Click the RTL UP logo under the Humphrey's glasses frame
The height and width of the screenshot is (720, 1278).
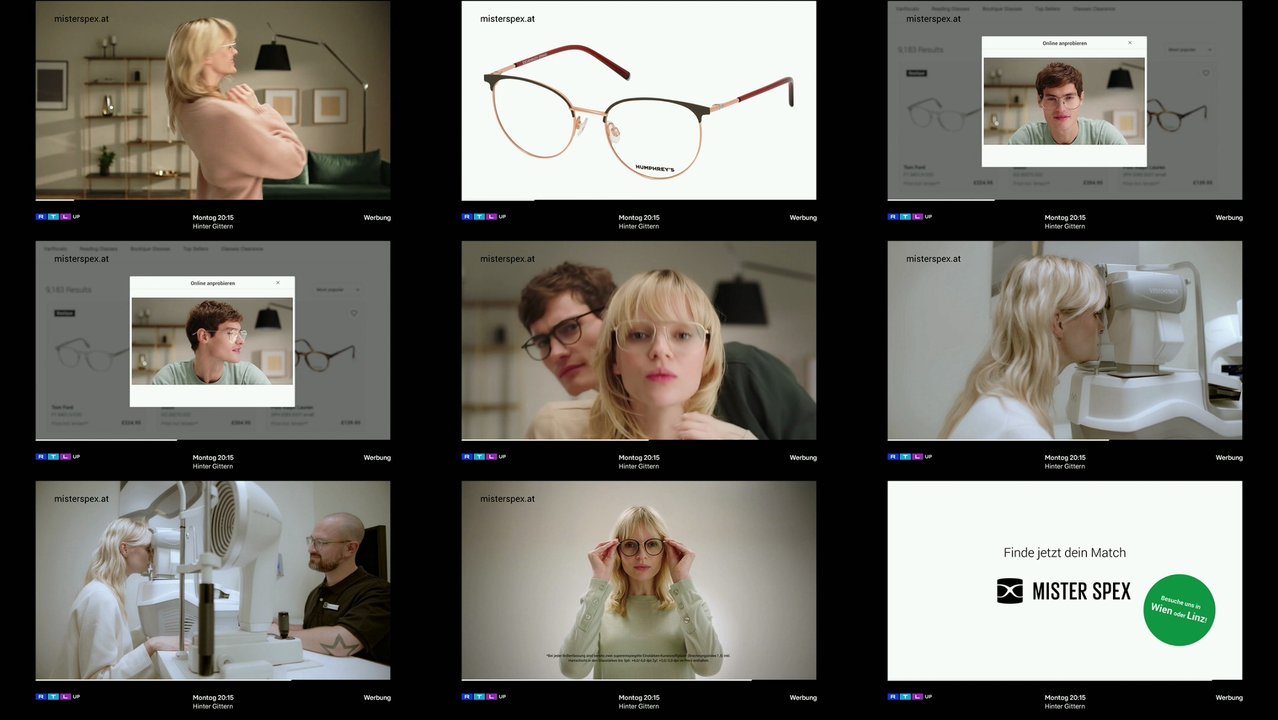484,216
